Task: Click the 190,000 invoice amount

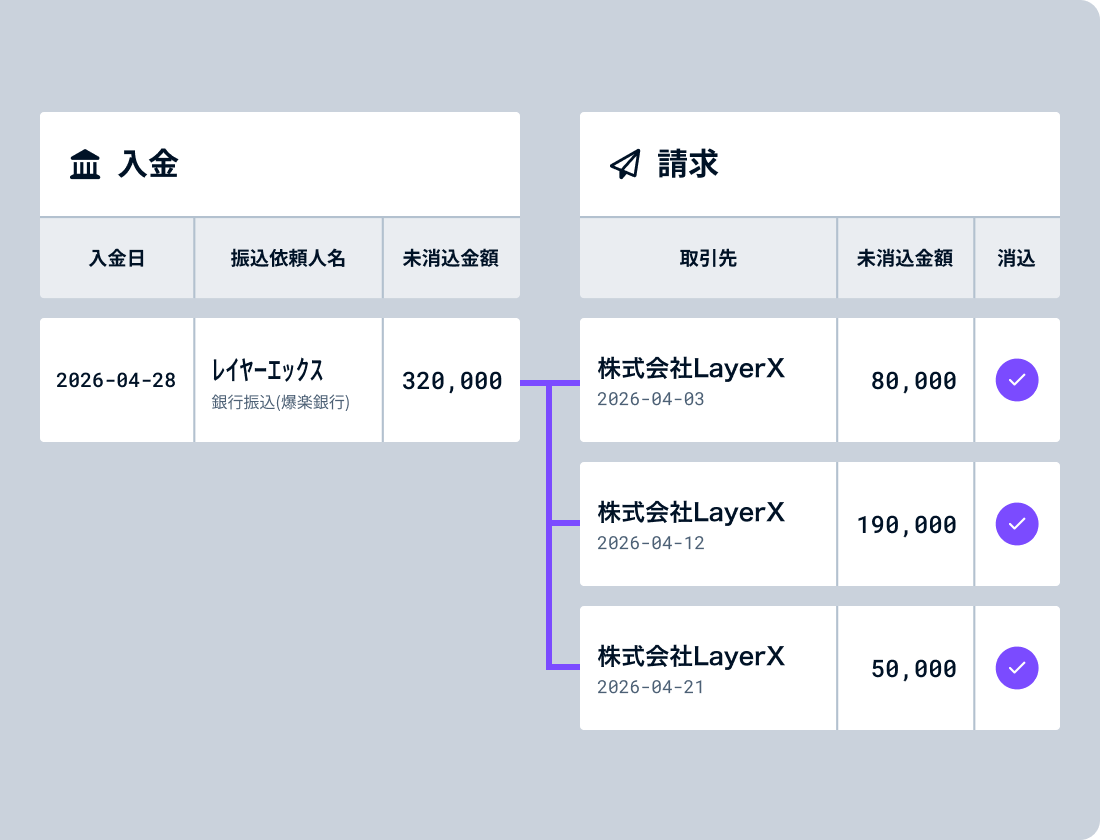Action: 906,524
